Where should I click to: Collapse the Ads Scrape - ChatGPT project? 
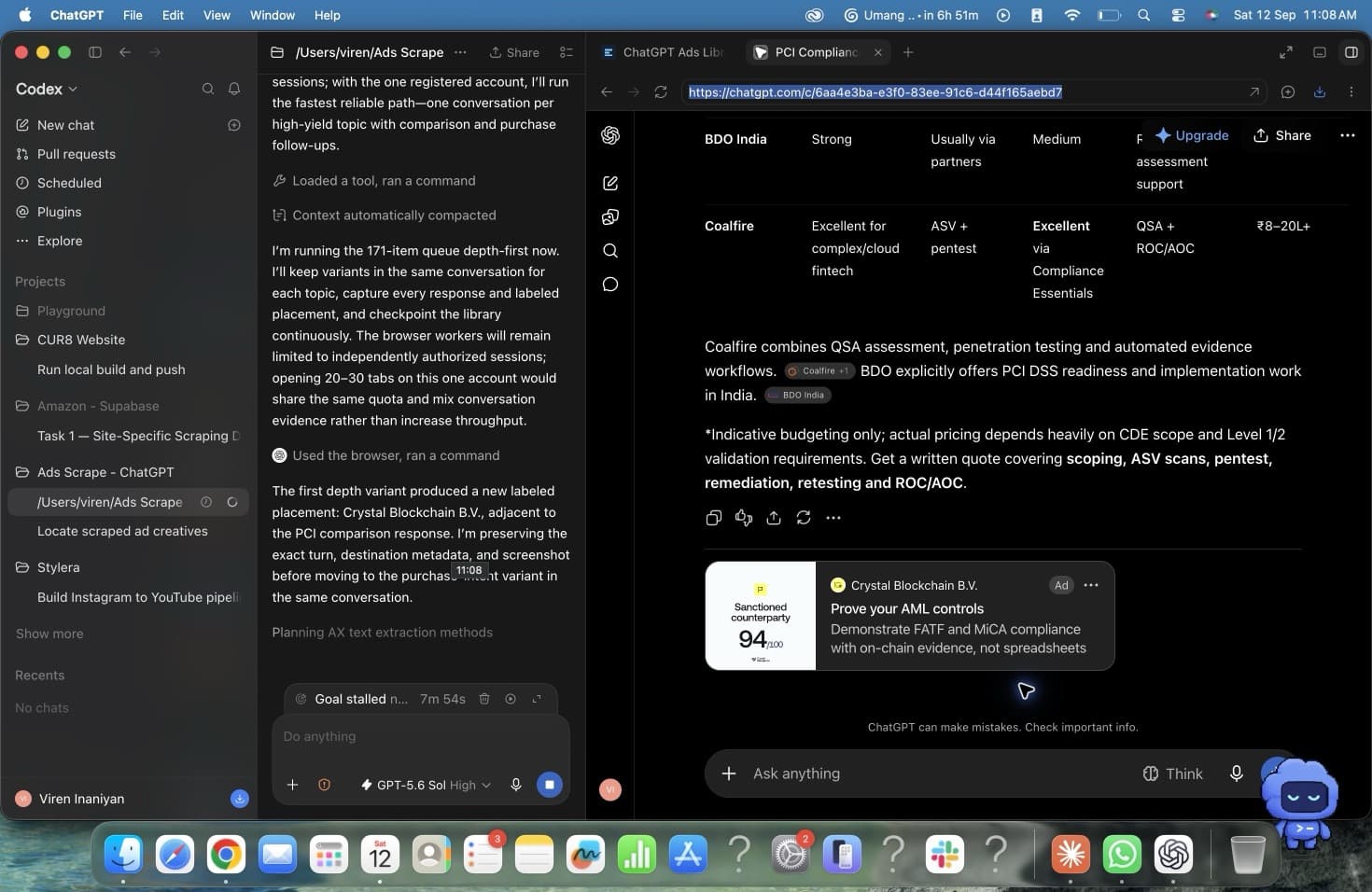click(105, 472)
